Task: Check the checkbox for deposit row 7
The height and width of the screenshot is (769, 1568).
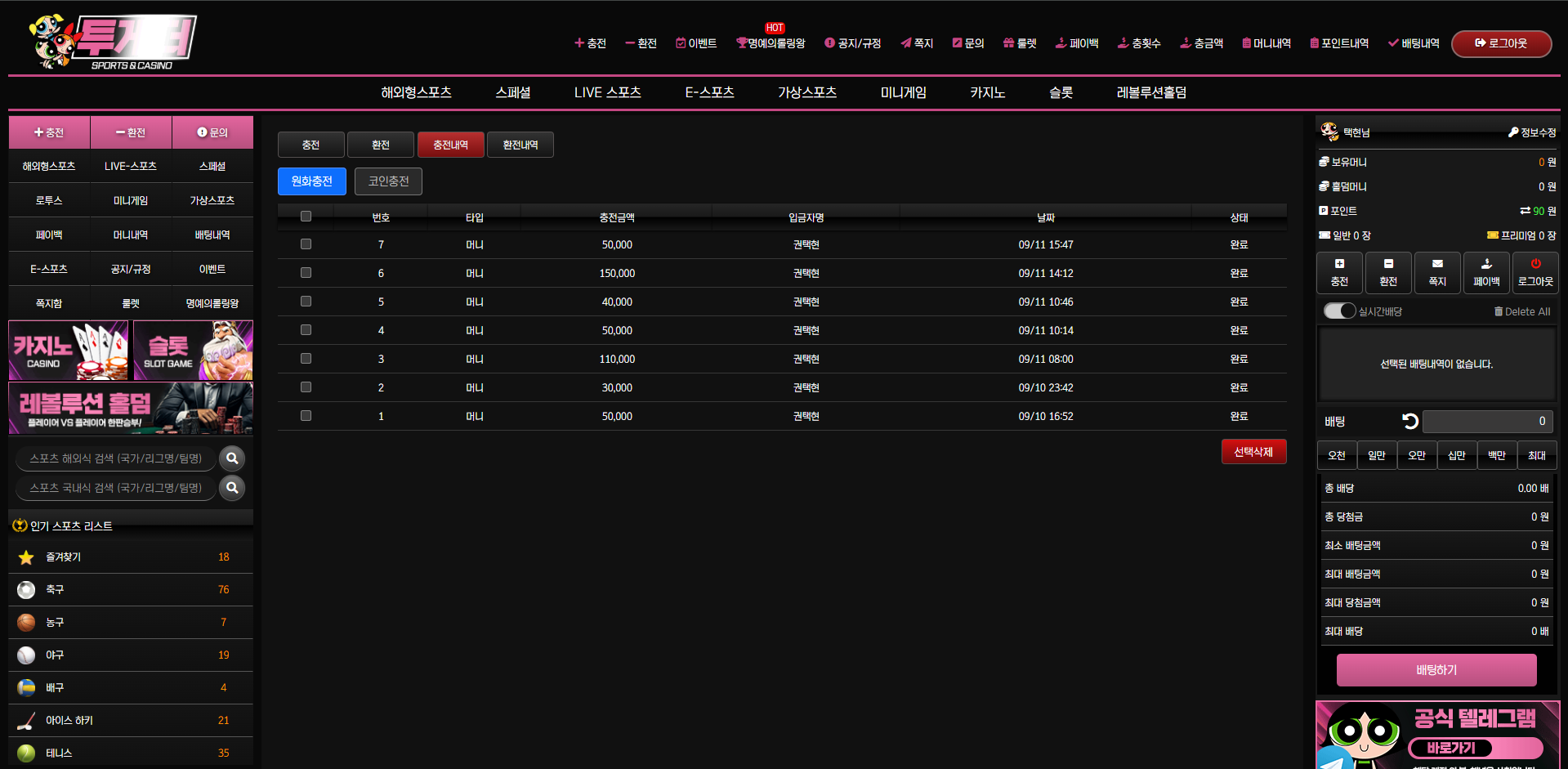Action: click(x=306, y=244)
